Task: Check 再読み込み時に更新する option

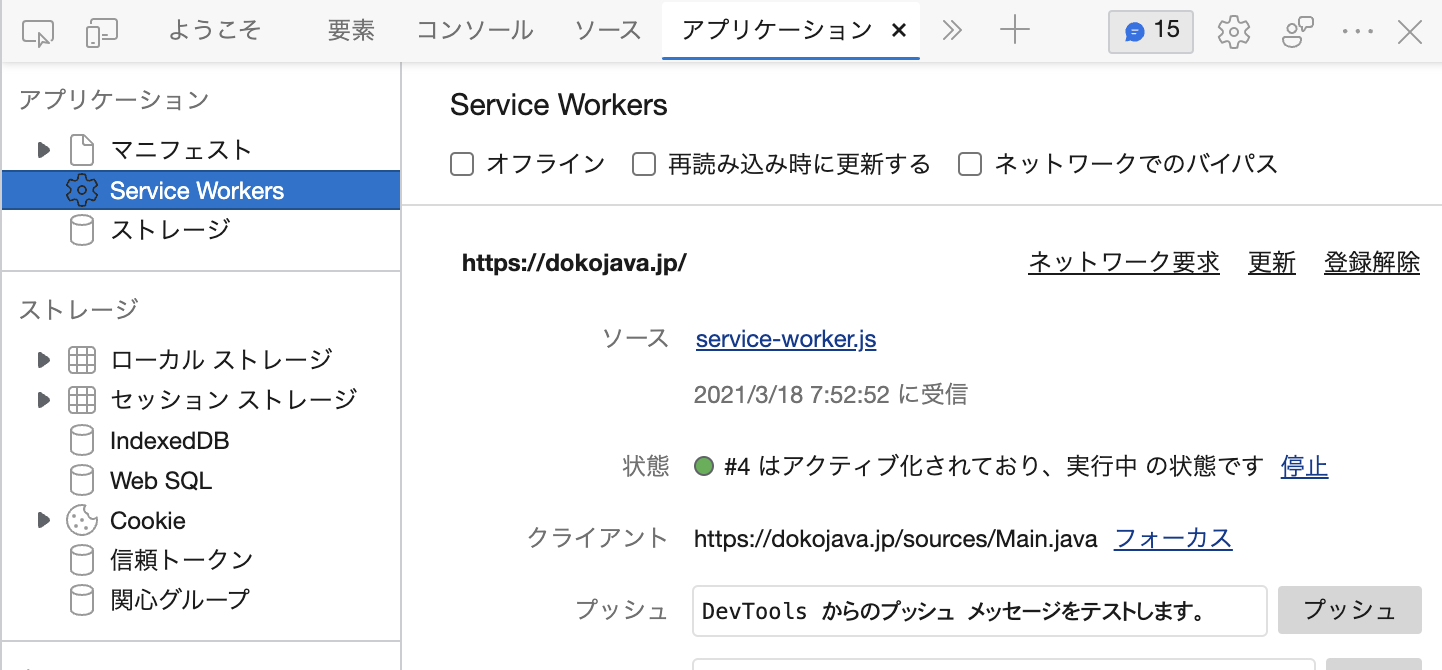Action: pos(644,164)
